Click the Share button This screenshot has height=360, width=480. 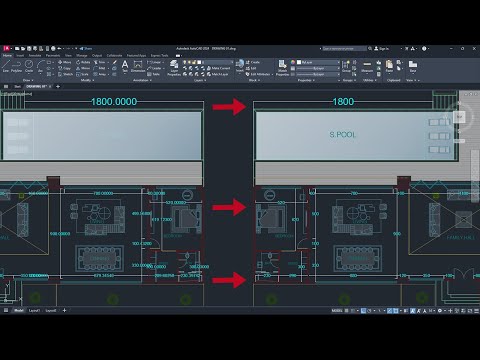(86, 49)
